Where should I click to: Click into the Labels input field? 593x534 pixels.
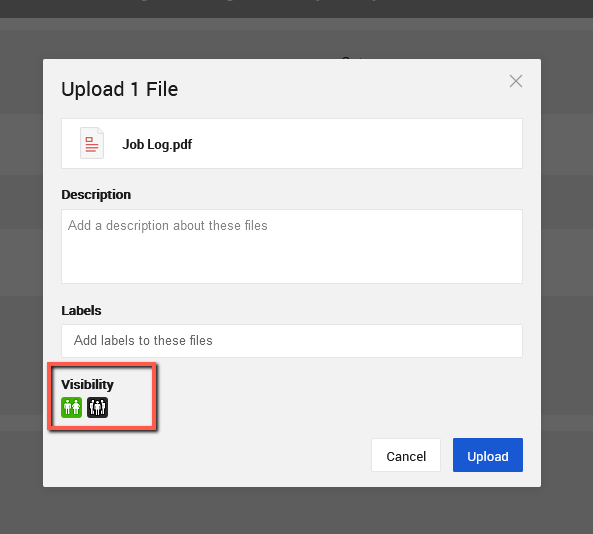point(292,341)
